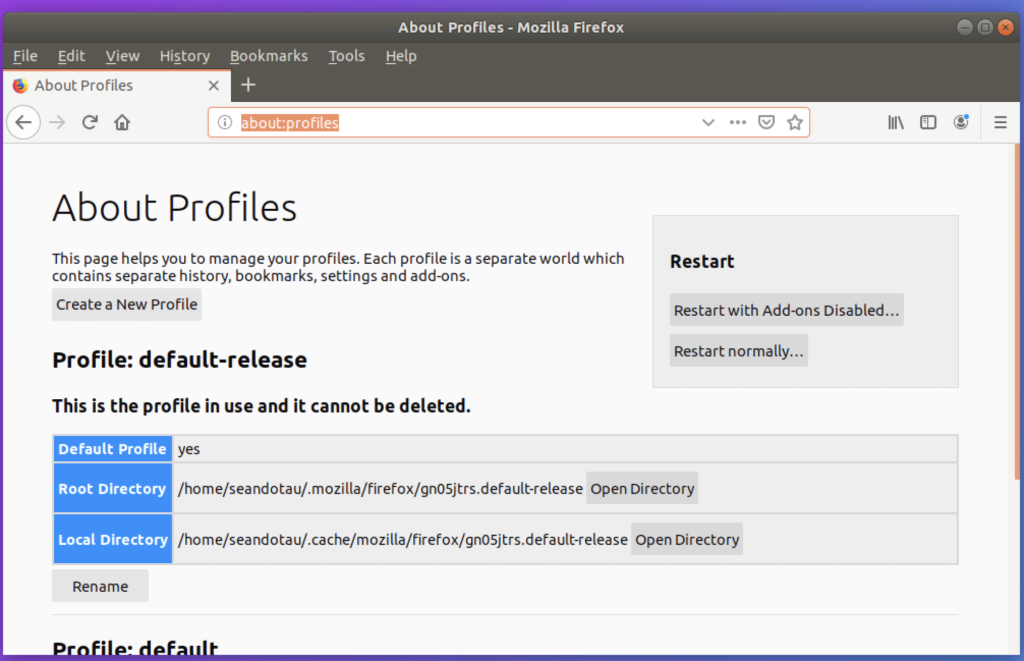Show site information icon in address bar

225,122
